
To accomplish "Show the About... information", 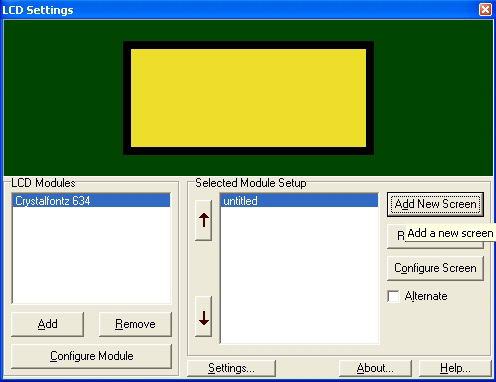I will [375, 368].
